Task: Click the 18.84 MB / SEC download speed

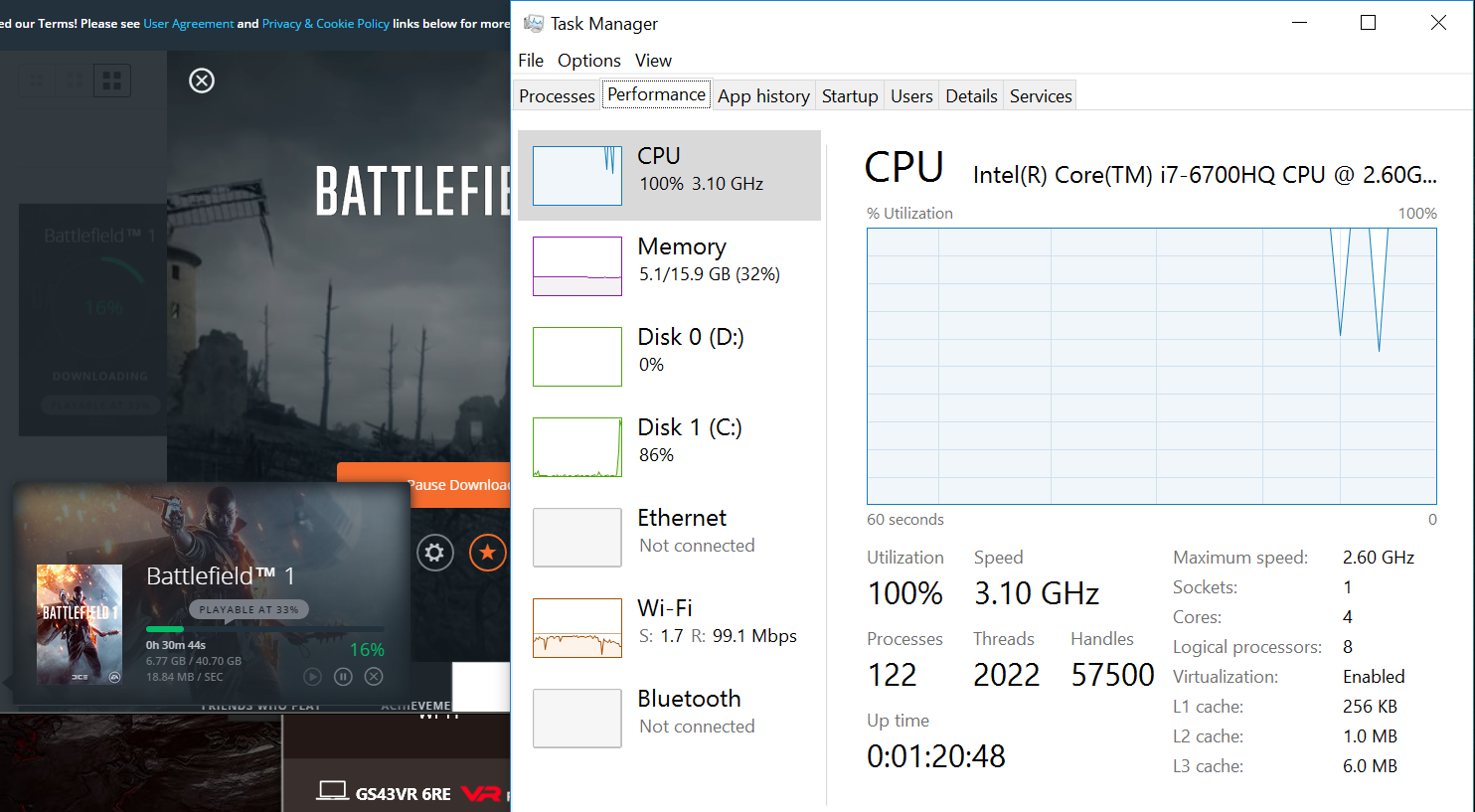Action: 185,677
